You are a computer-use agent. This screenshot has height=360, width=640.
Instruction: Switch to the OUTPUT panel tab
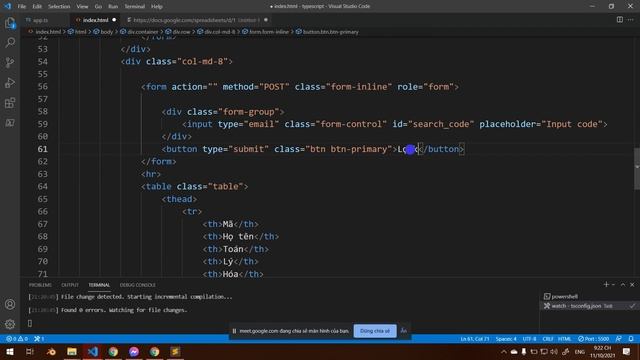coord(70,285)
